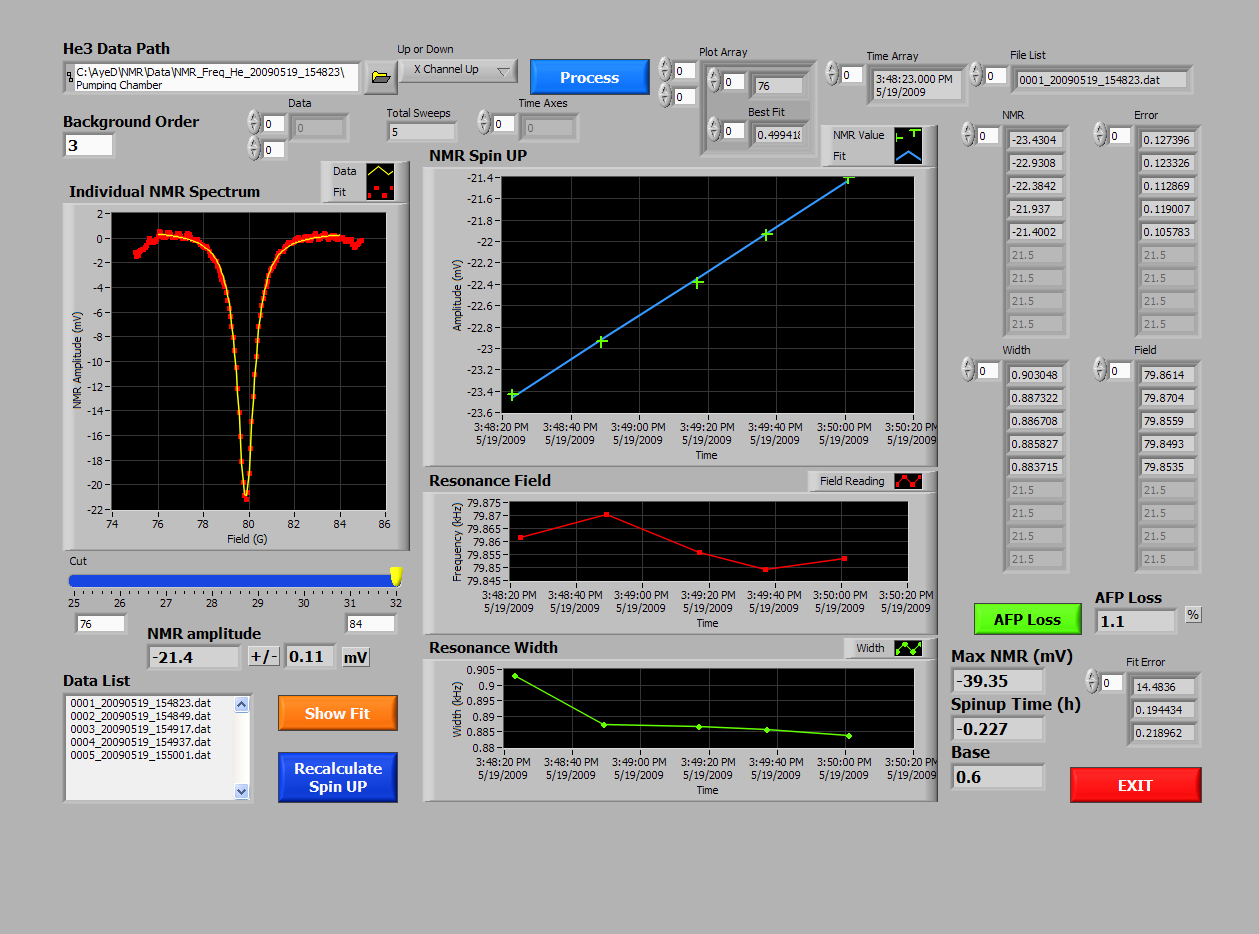Click the lower cut value field showing 76
This screenshot has height=934, width=1259.
[x=100, y=624]
